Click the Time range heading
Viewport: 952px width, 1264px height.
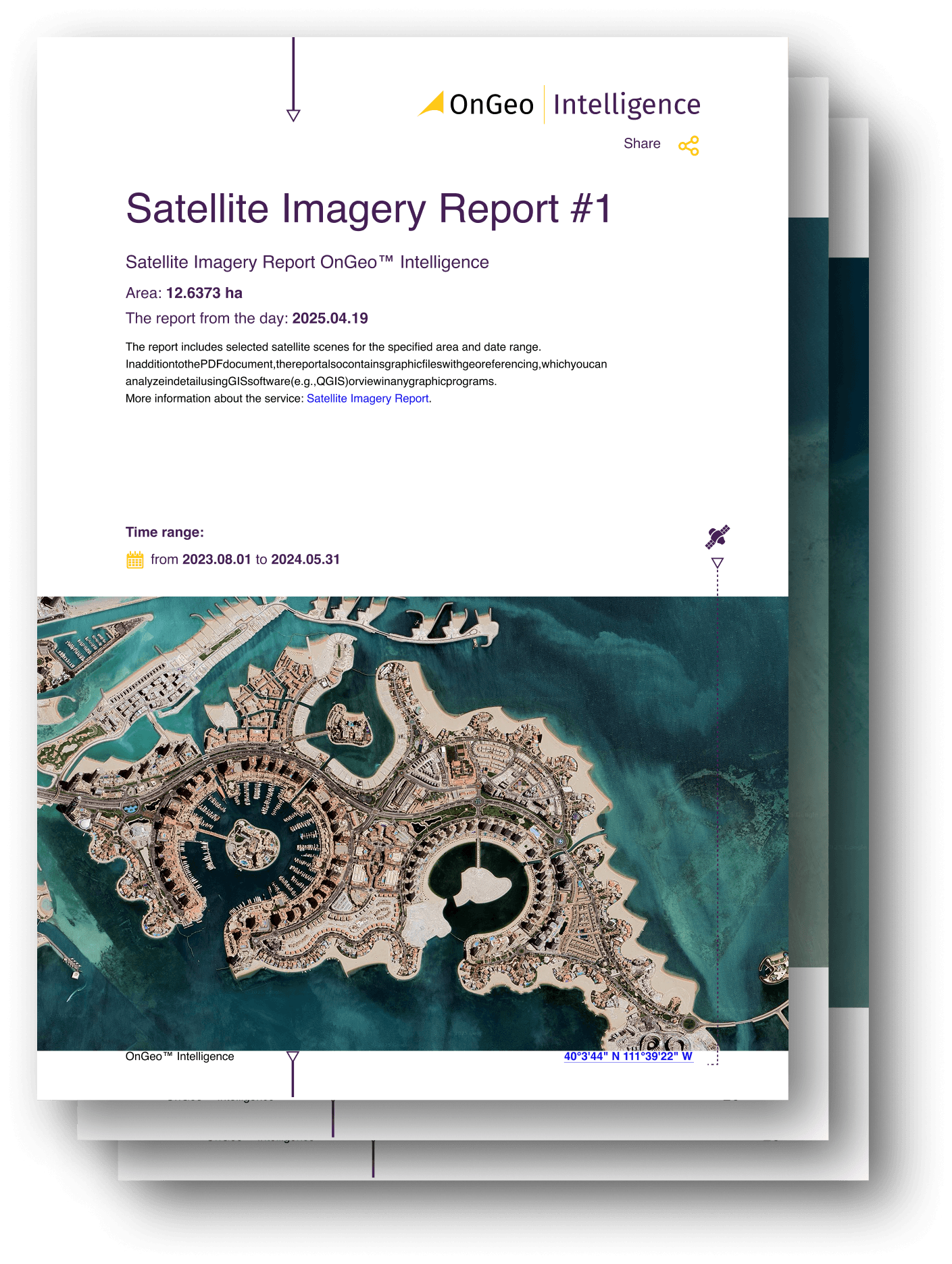tap(165, 532)
